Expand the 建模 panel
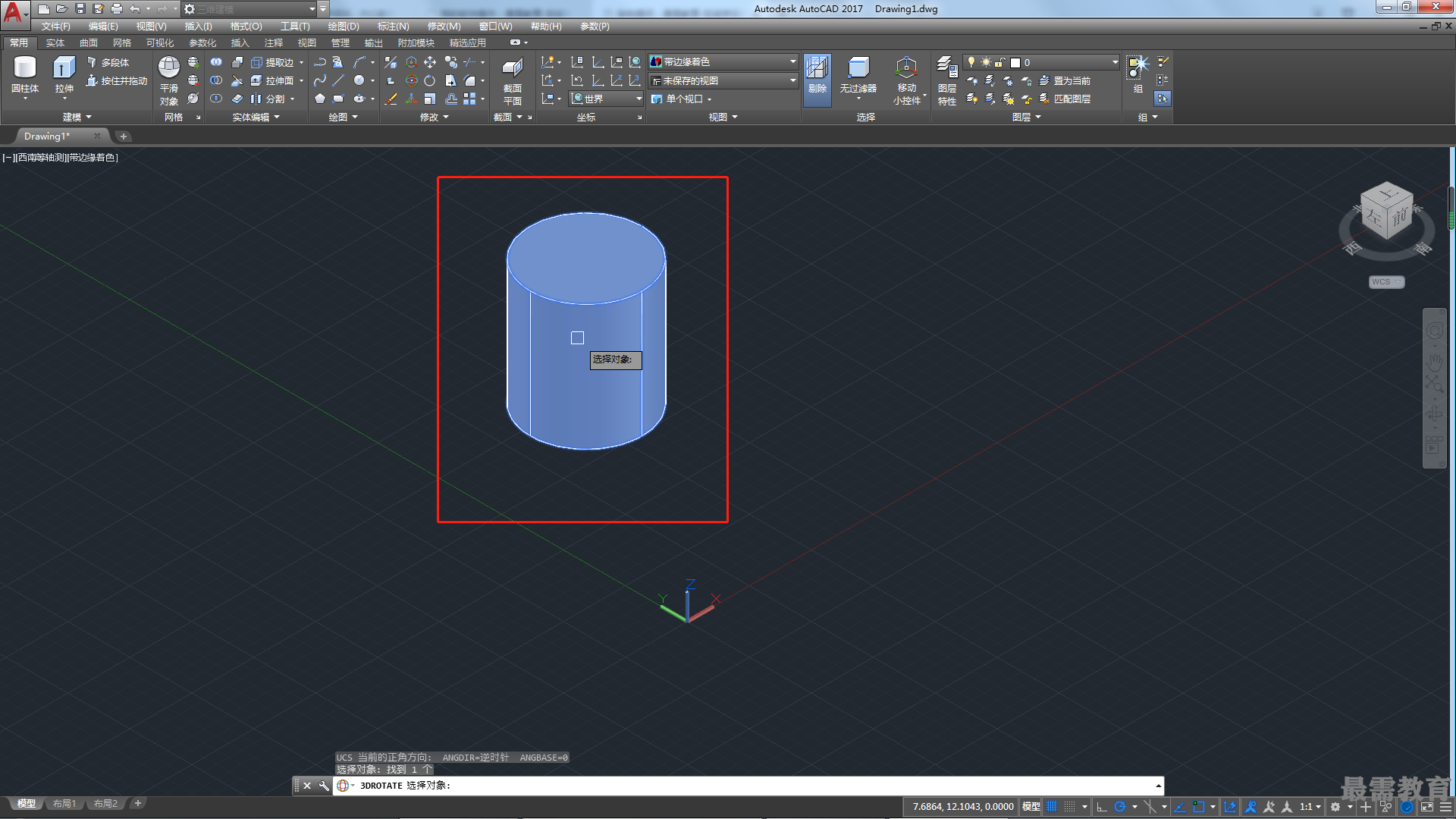 (77, 117)
